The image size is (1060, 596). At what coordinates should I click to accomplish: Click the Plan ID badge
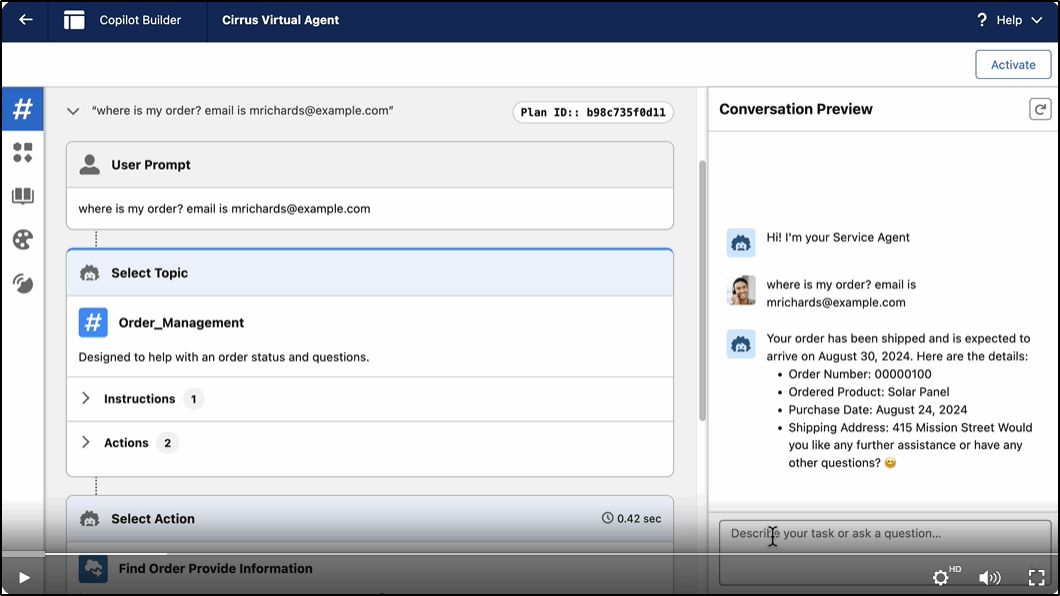(x=593, y=112)
